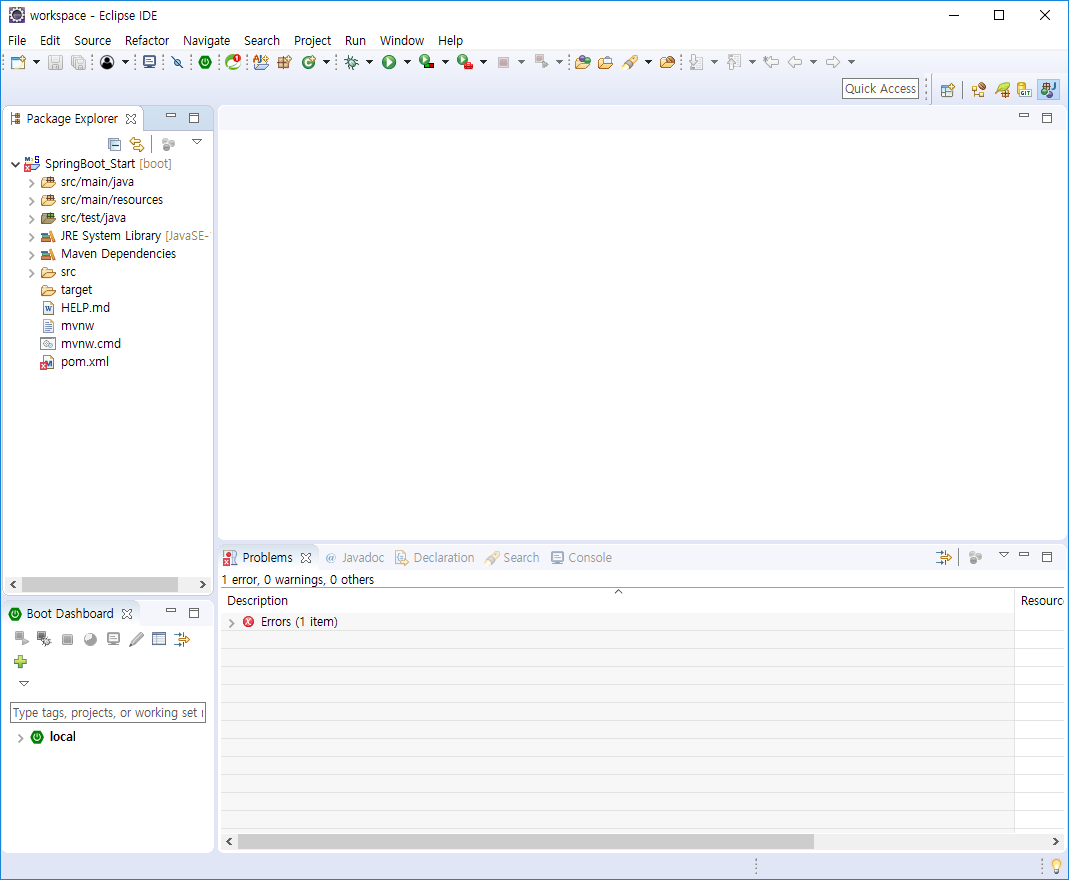This screenshot has height=880, width=1069.
Task: Expand the src/main/java folder
Action: coord(31,183)
